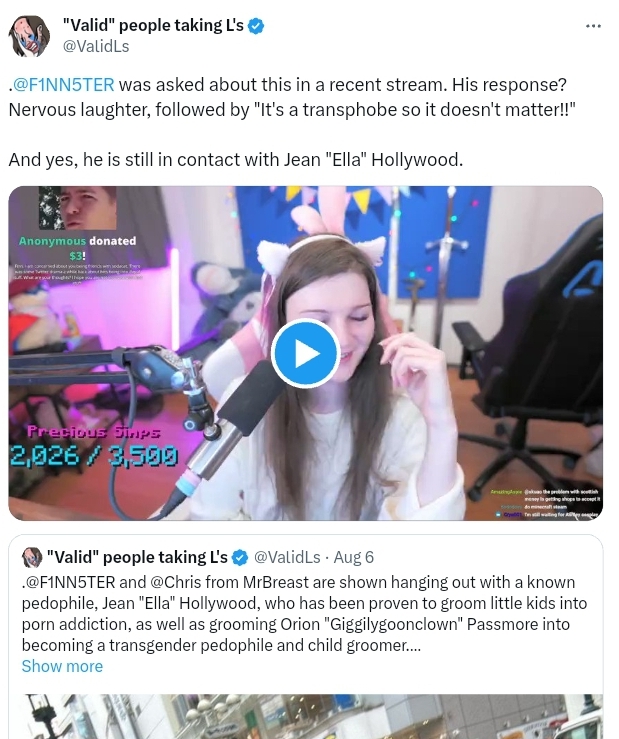Image resolution: width=619 pixels, height=739 pixels.
Task: Open the "Valid" people taking L's profile name
Action: 153,25
